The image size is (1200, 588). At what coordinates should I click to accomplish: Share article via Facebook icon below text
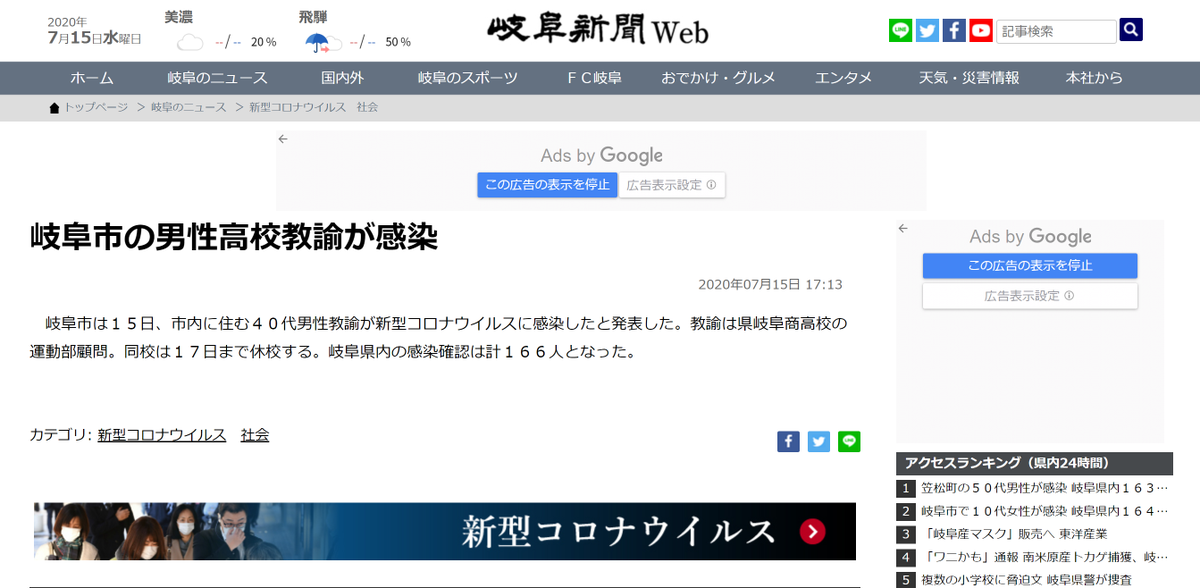click(x=788, y=441)
